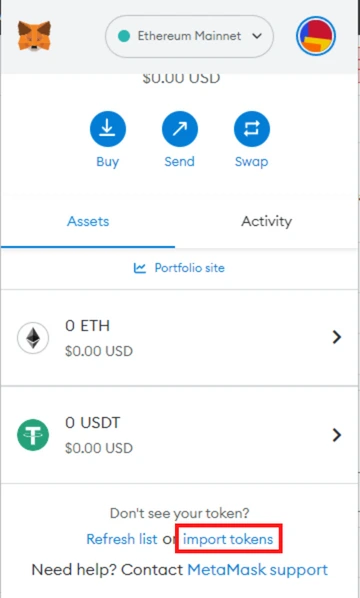The width and height of the screenshot is (360, 598).
Task: Click the green Tether USDT logo
Action: click(x=33, y=435)
